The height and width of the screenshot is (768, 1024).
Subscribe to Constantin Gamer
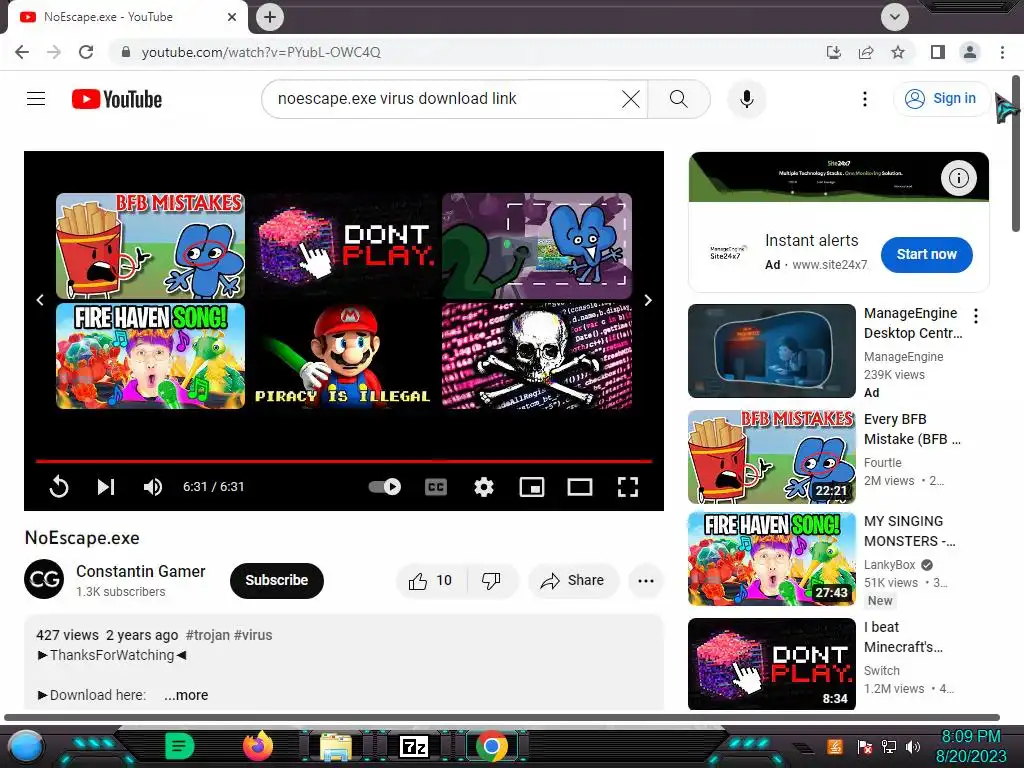[277, 581]
